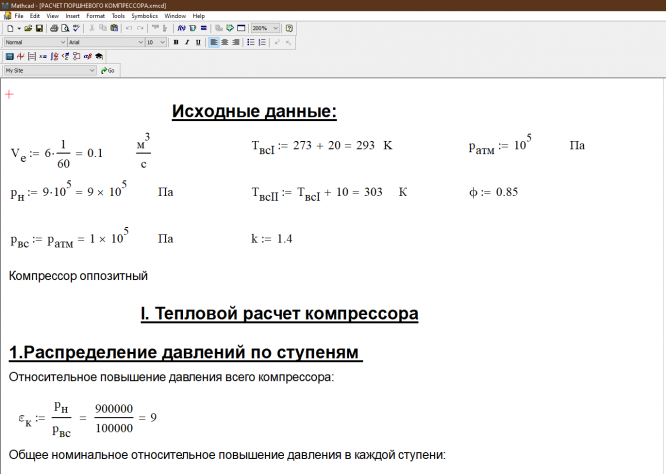Click the k := 1.4 math region
The image size is (666, 474).
271,239
